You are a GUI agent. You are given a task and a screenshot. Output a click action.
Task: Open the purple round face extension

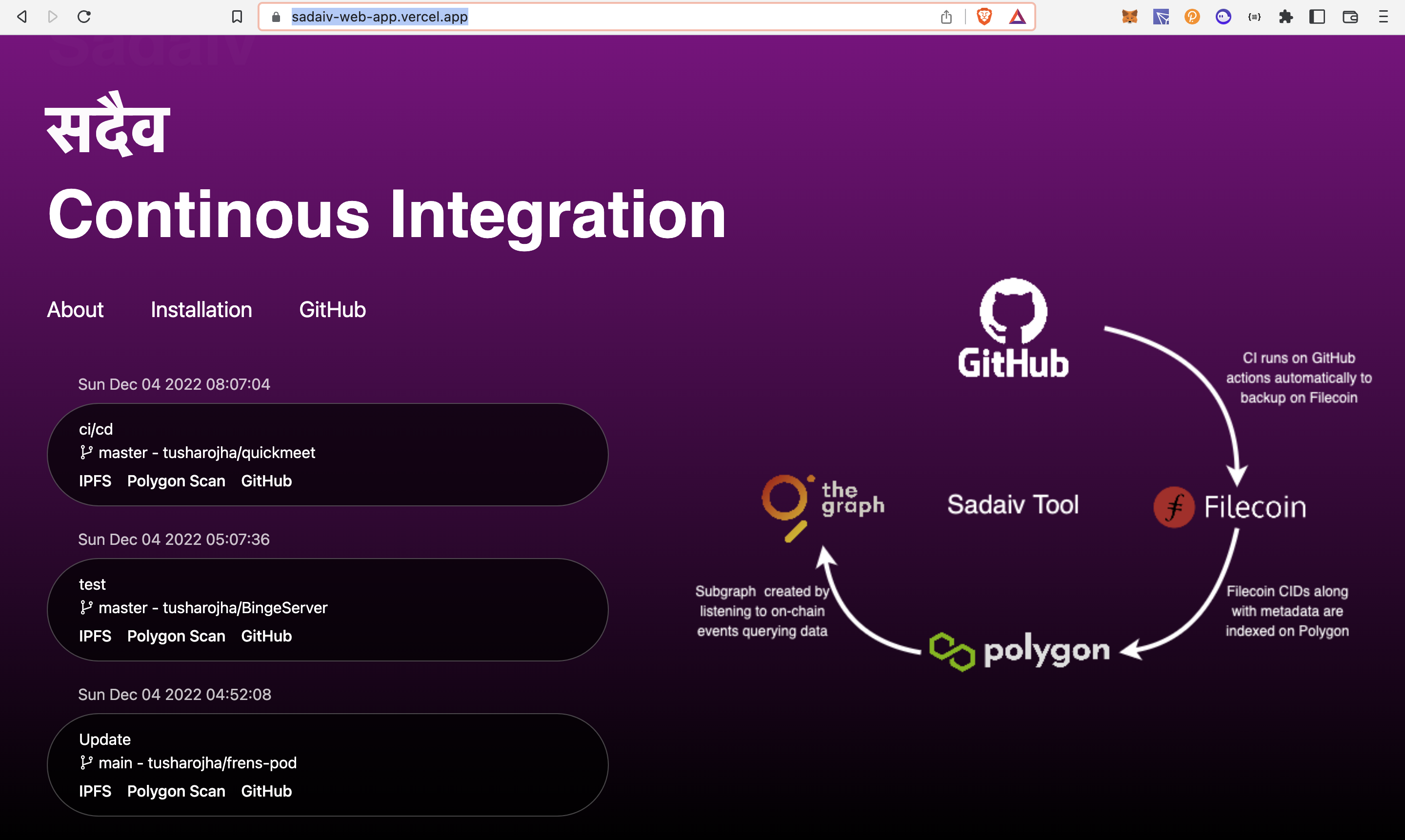pos(1224,17)
